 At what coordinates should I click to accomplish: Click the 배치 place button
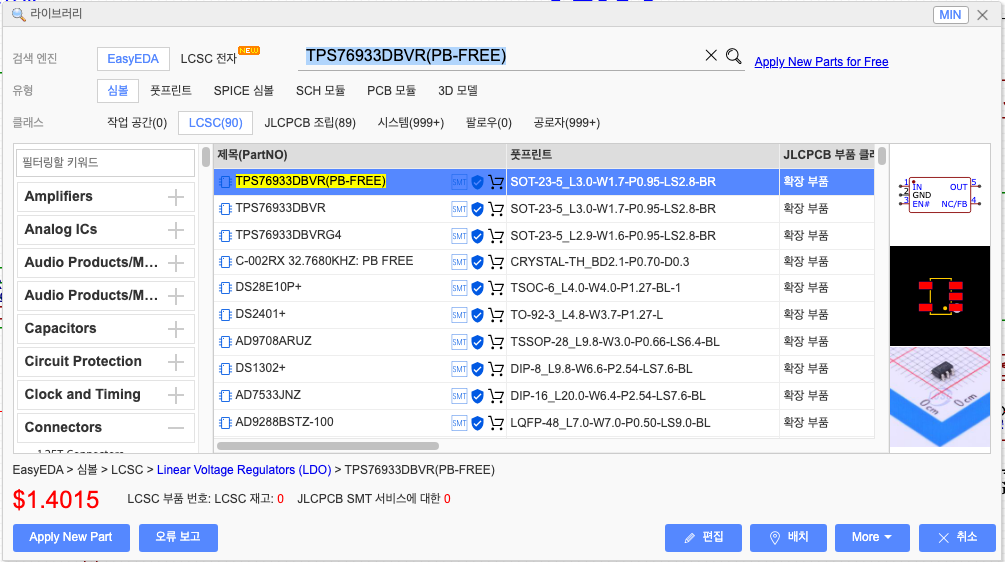point(788,538)
